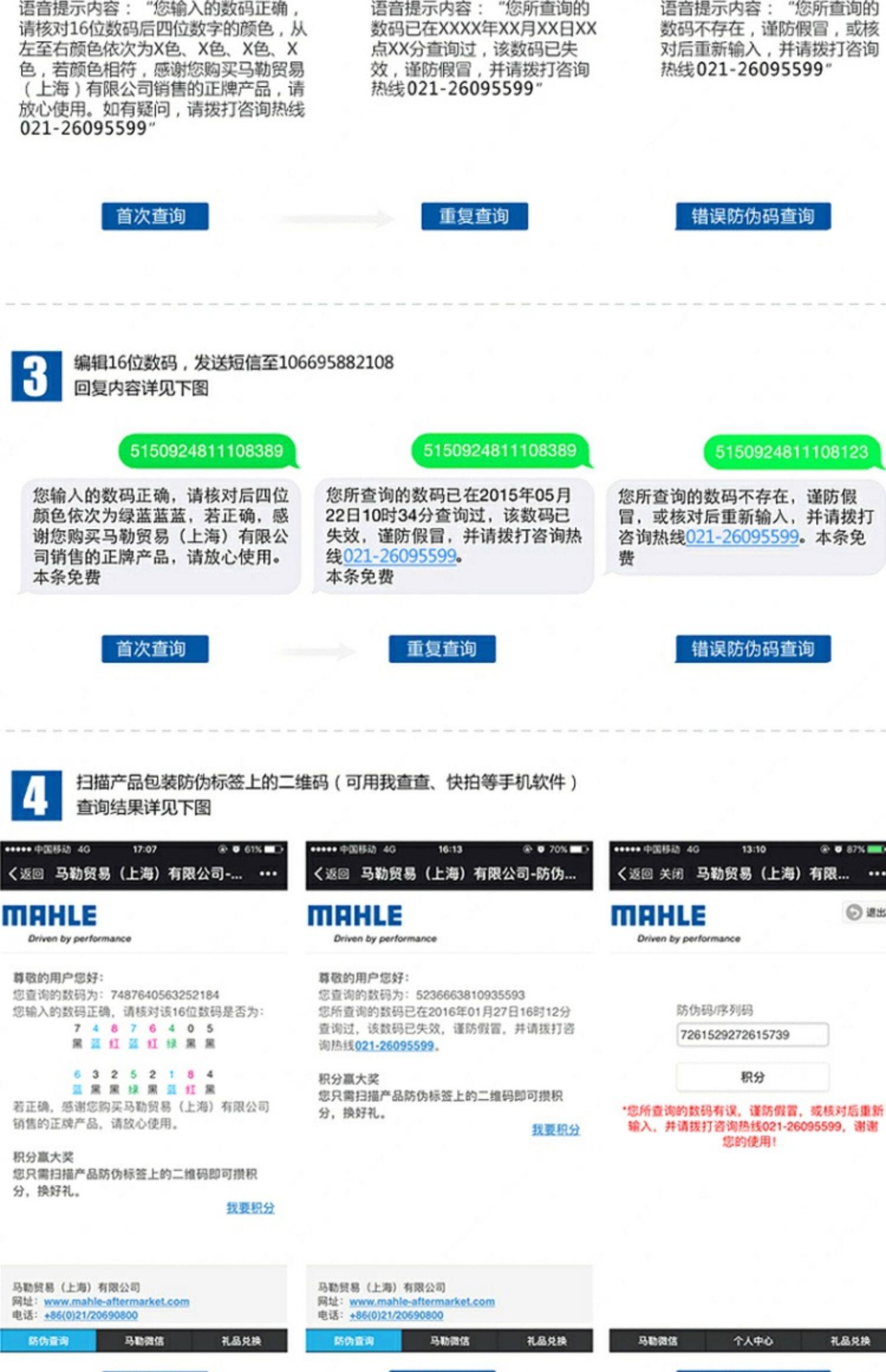Click 积分赢大奖 heading in the 17:07 screen
The width and height of the screenshot is (886, 1372).
click(x=43, y=1157)
